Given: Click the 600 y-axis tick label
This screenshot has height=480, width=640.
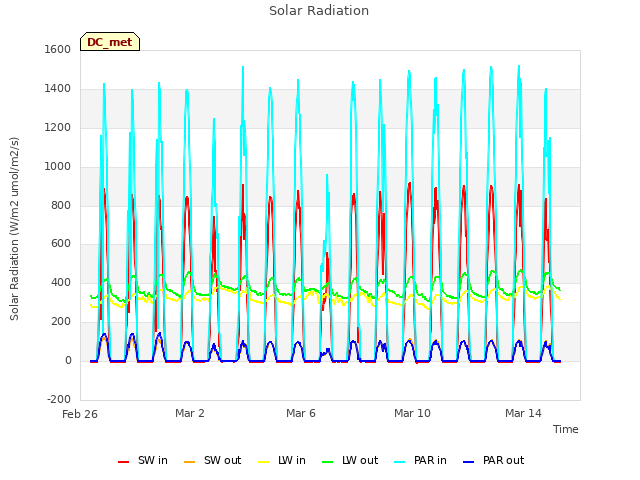Looking at the screenshot, I should point(61,244).
